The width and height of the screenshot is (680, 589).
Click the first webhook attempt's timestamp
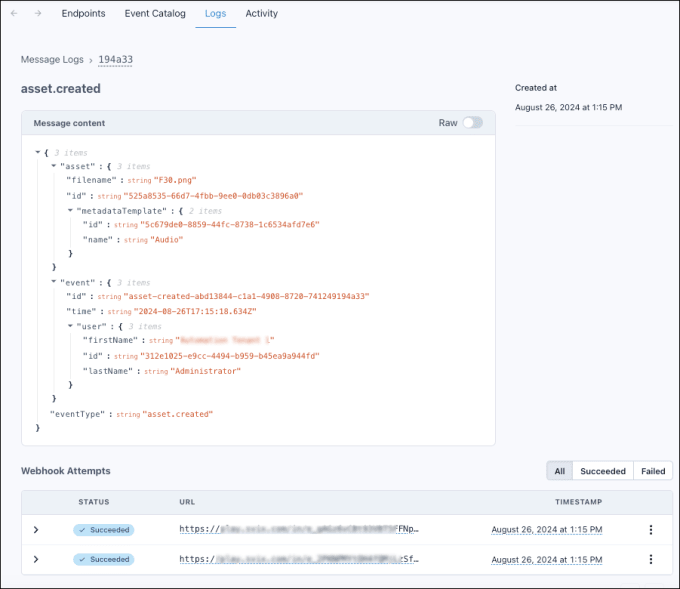[546, 530]
